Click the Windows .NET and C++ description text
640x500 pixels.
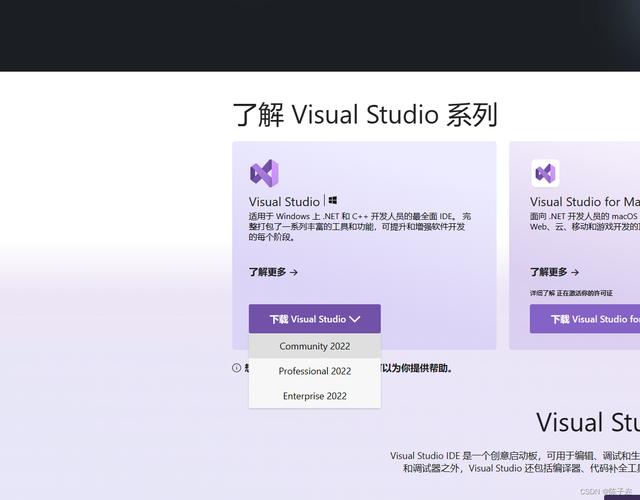click(360, 227)
